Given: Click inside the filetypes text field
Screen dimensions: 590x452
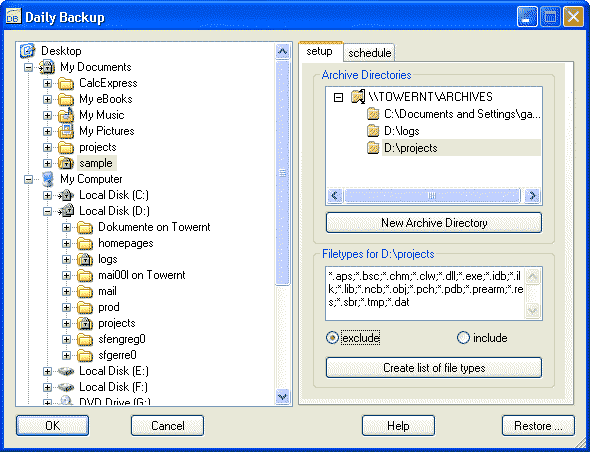Looking at the screenshot, I should (425, 294).
